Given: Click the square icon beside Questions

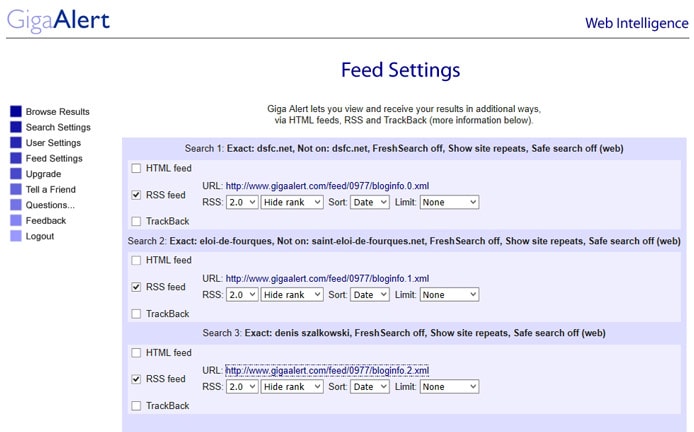Looking at the screenshot, I should coord(16,204).
